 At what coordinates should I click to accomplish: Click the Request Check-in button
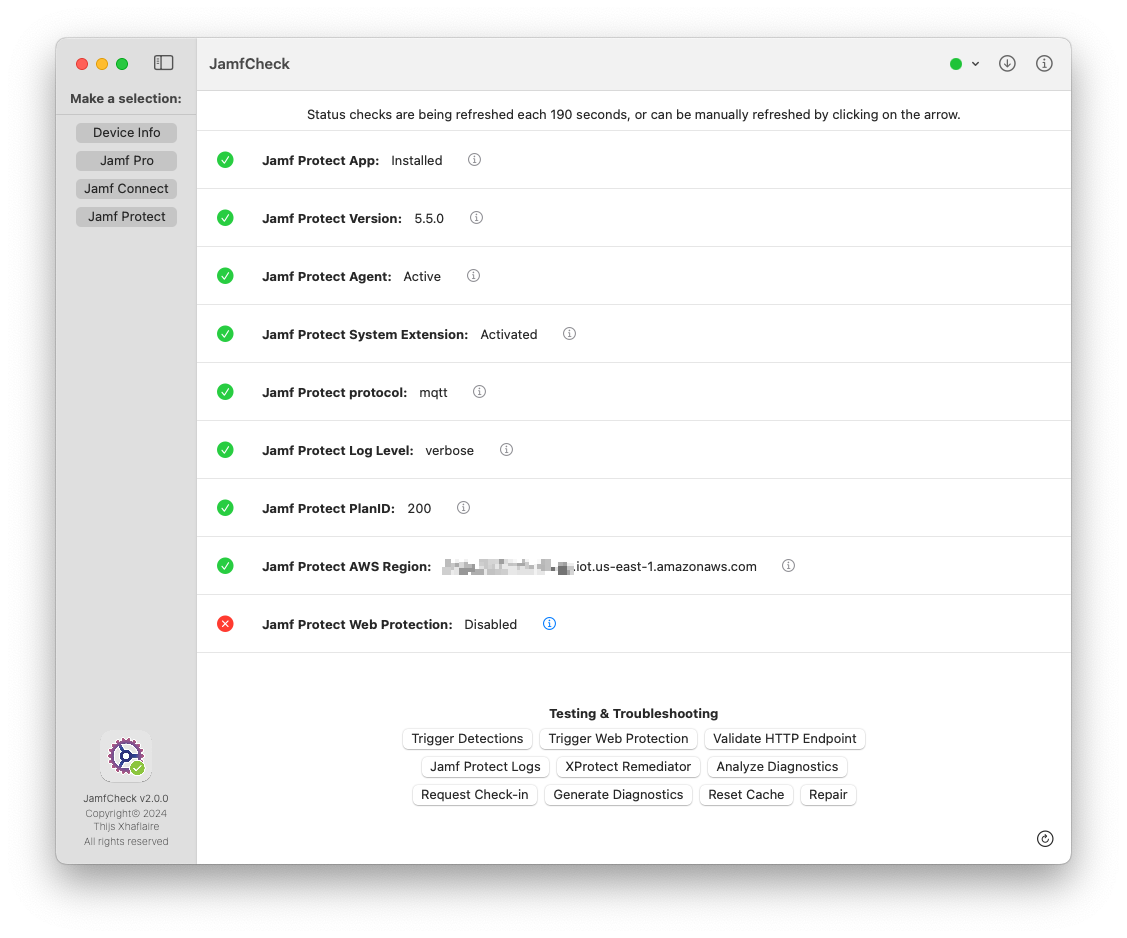pos(474,794)
